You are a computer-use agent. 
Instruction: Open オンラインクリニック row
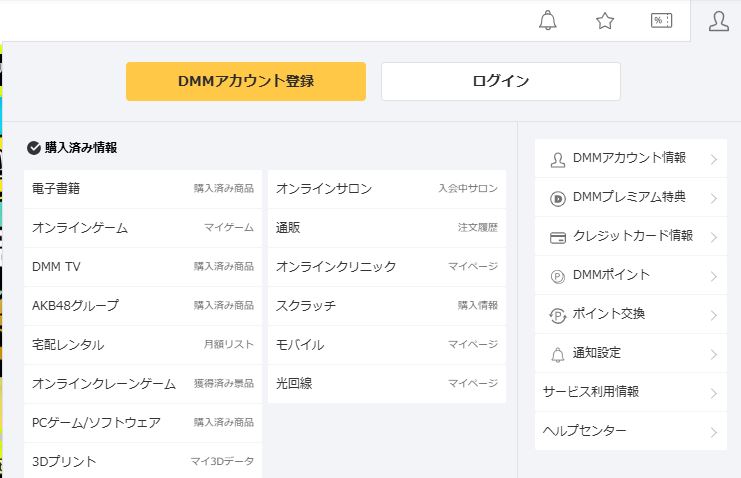[x=387, y=267]
